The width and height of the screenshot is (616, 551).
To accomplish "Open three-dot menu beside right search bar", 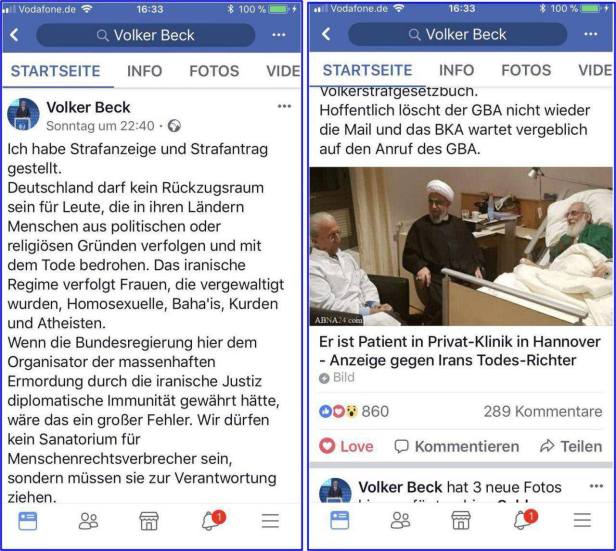I will coord(591,34).
